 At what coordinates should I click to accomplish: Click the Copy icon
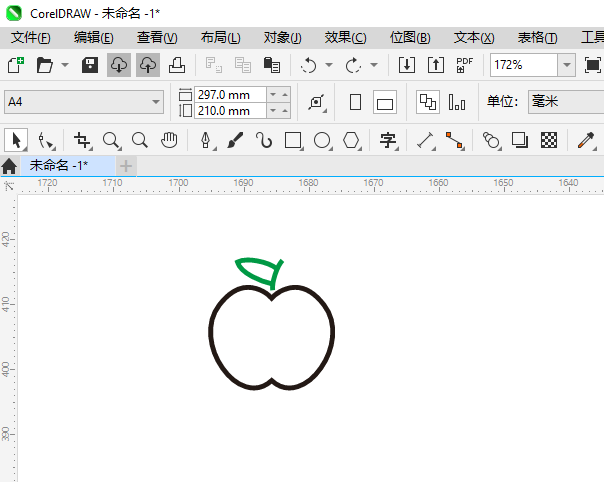click(243, 65)
